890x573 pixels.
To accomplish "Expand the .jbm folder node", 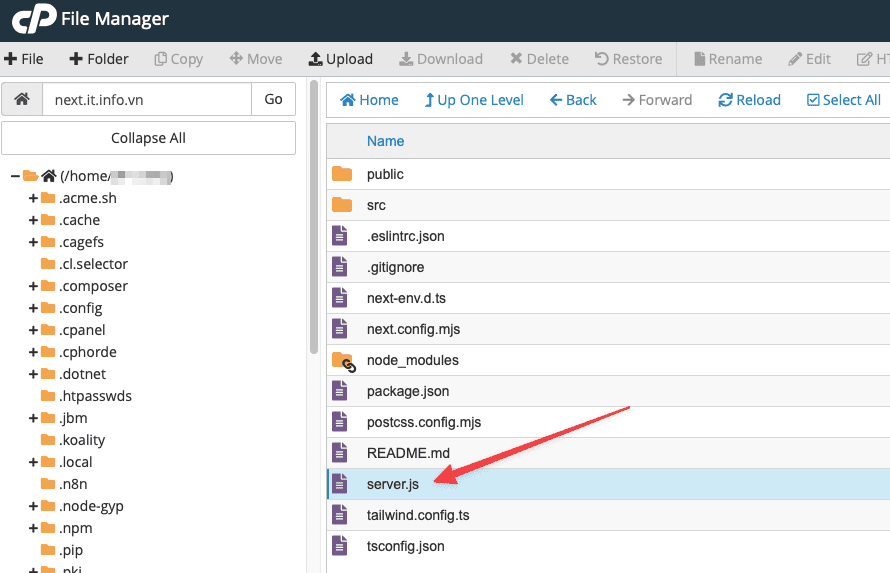I will tap(33, 418).
